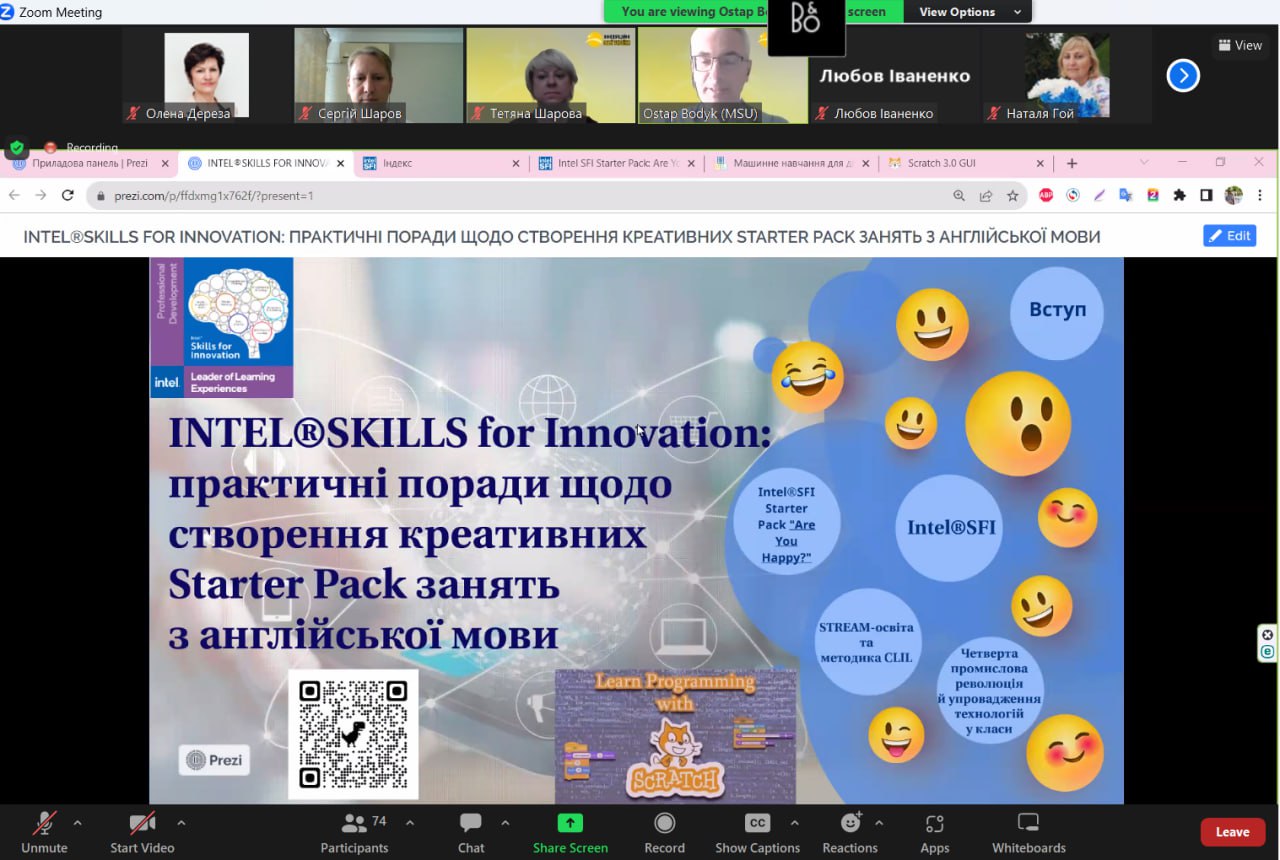Open video options arrow beside Start Video
This screenshot has height=860, width=1280.
[x=181, y=823]
